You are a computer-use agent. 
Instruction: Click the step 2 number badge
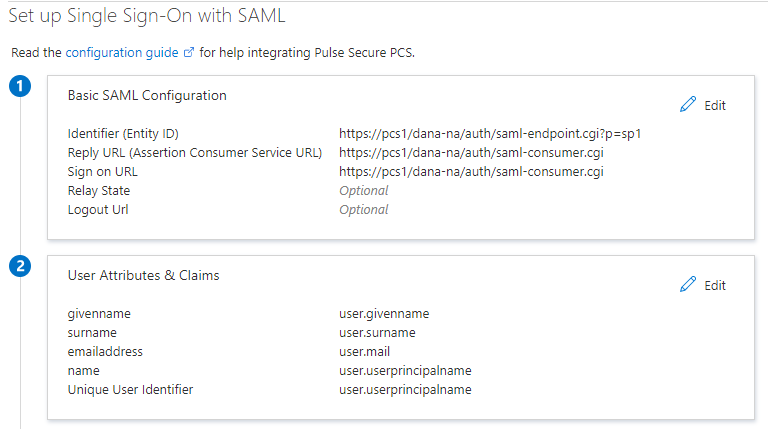21,267
